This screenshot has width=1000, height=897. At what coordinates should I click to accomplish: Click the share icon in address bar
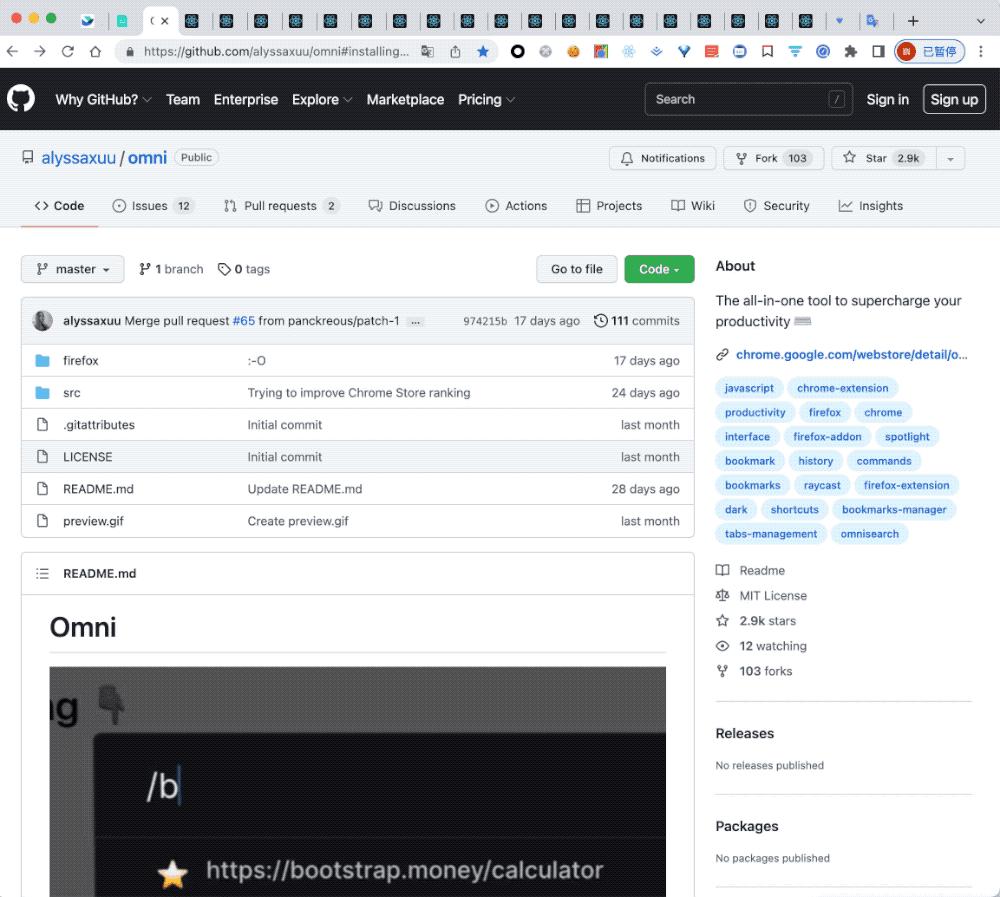click(455, 52)
